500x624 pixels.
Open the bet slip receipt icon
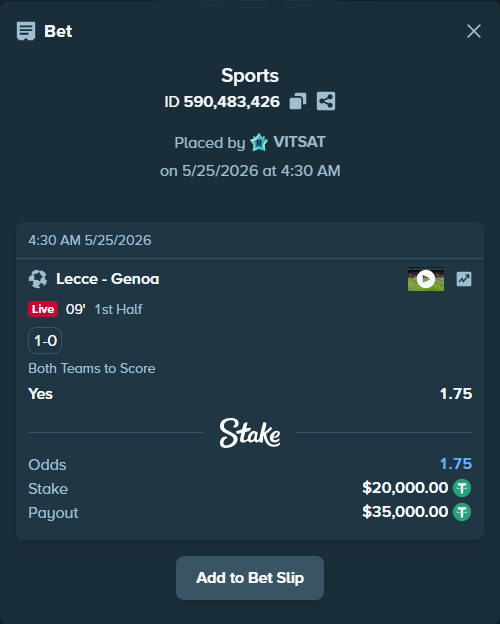click(x=26, y=31)
